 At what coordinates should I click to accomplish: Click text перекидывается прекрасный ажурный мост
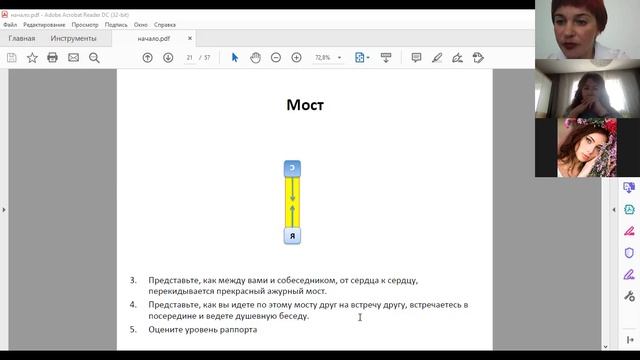pyautogui.click(x=238, y=291)
